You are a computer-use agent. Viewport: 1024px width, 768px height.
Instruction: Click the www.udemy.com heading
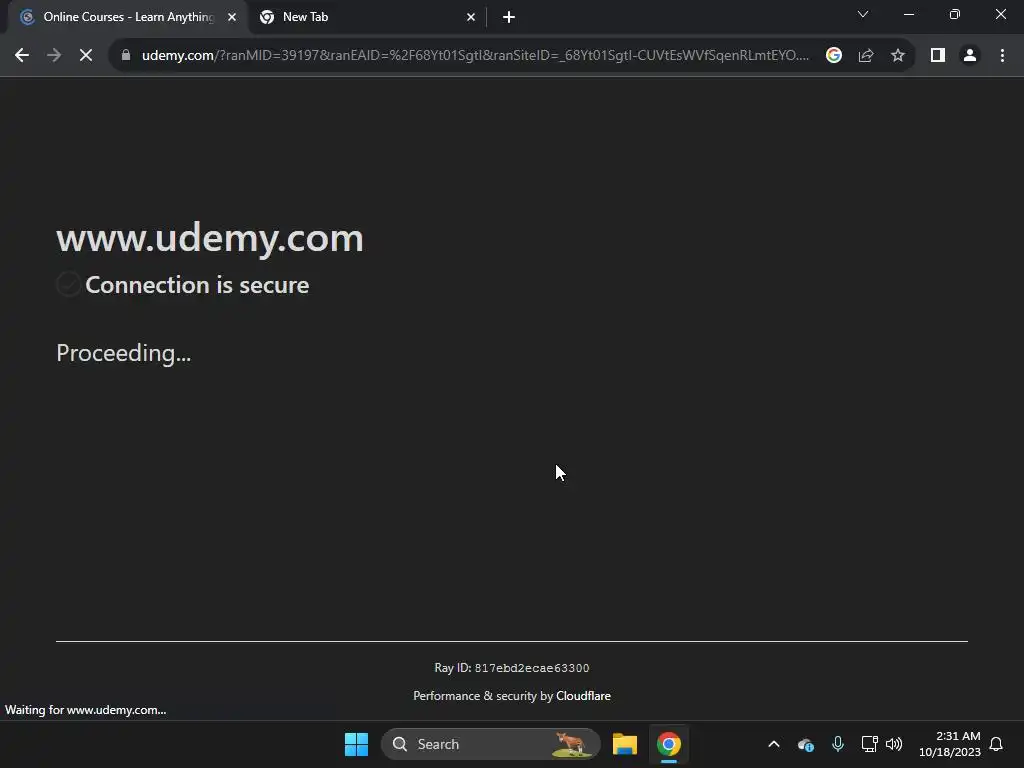(210, 238)
